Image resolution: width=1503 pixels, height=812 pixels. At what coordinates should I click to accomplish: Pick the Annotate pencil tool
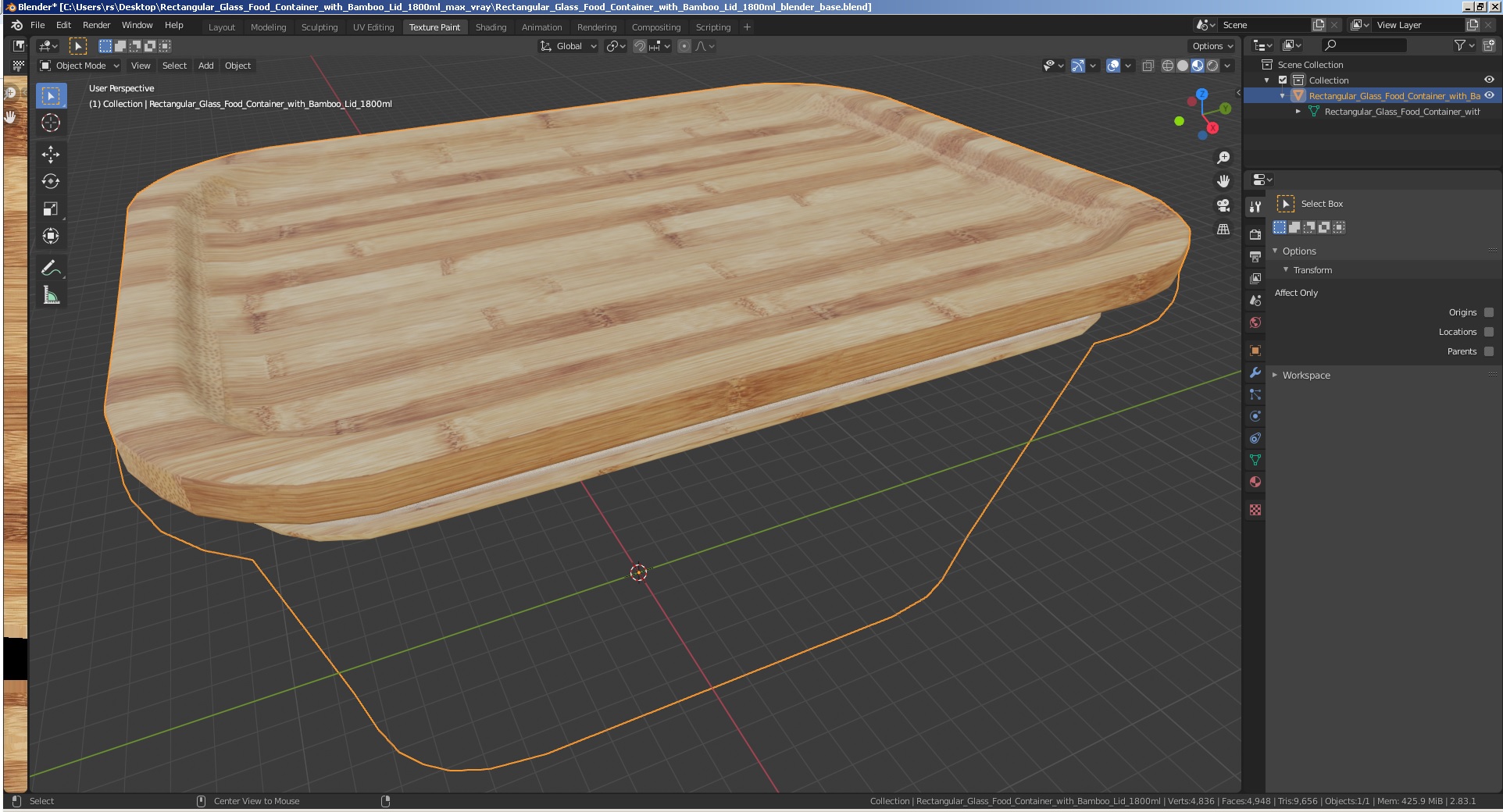click(51, 268)
